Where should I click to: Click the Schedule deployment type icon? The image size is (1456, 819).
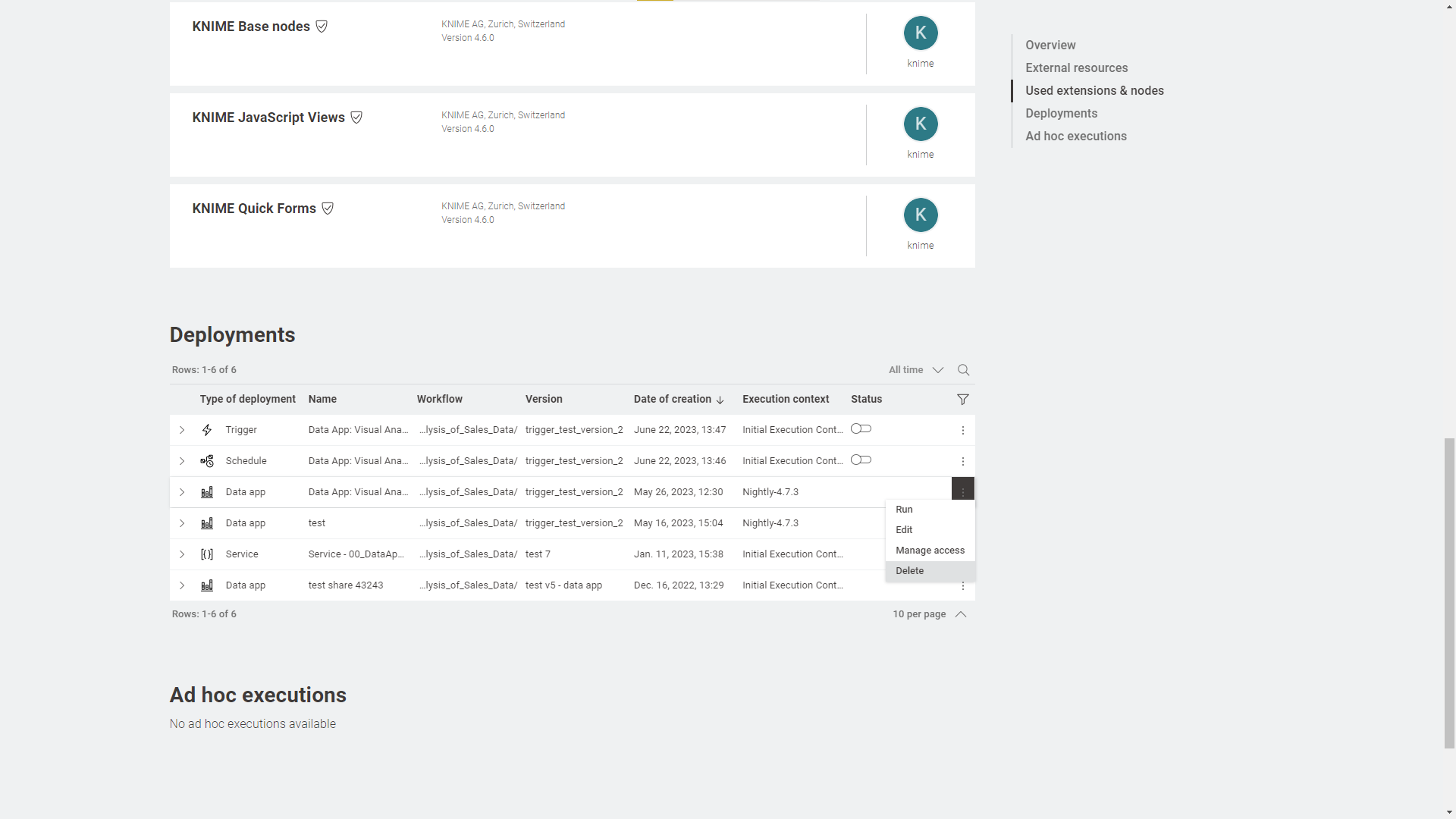[206, 461]
